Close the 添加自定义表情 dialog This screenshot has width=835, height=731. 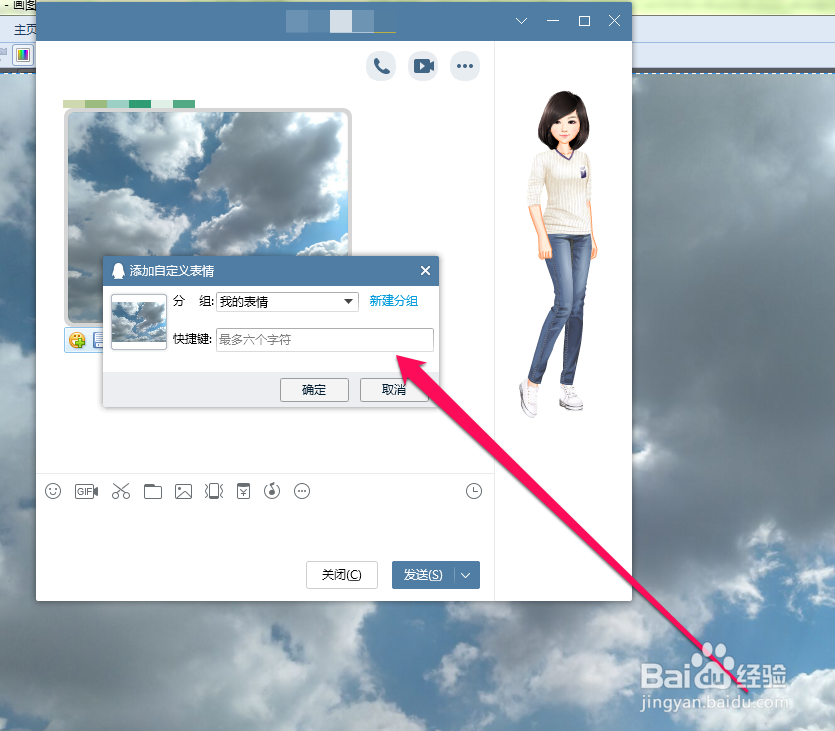[x=425, y=270]
